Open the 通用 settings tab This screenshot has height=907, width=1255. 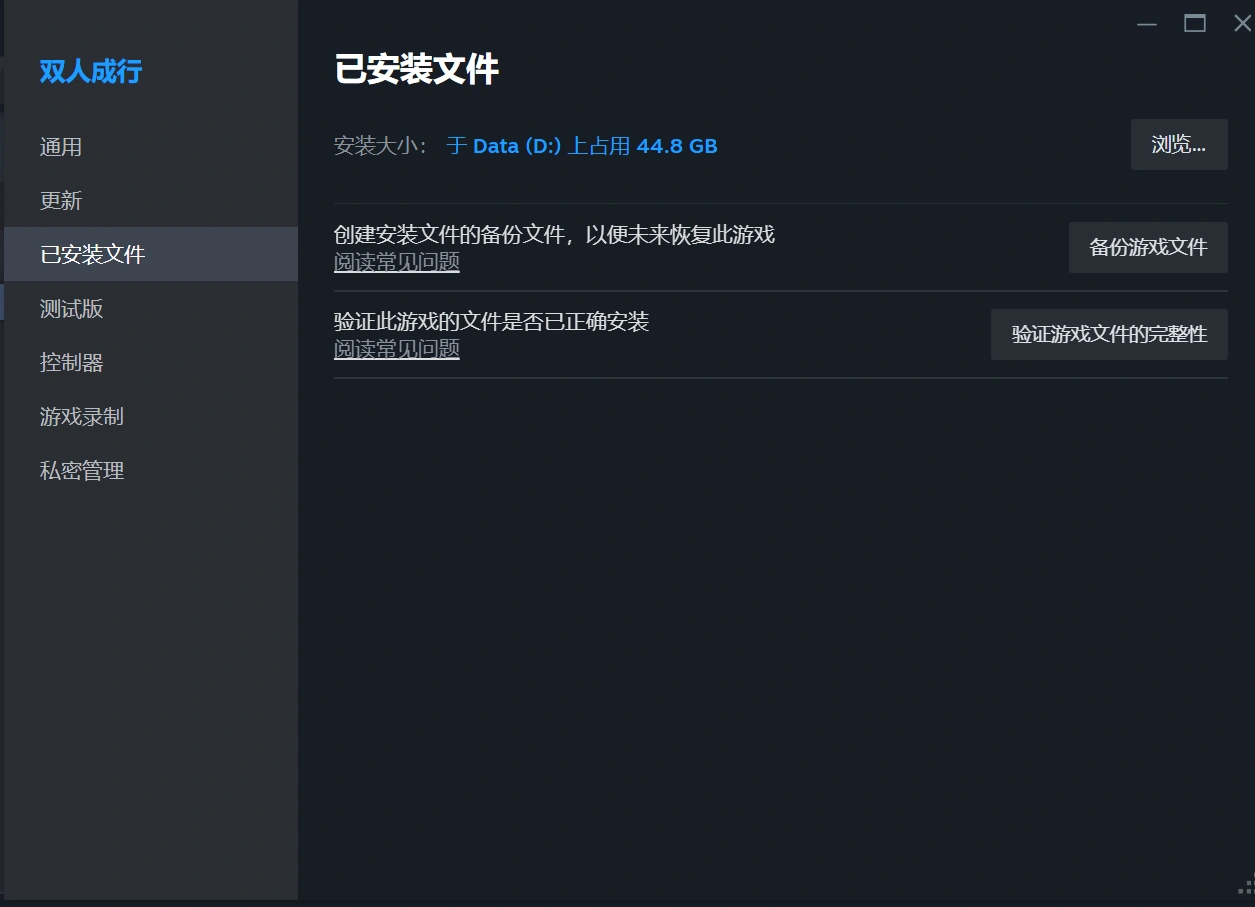(x=61, y=147)
